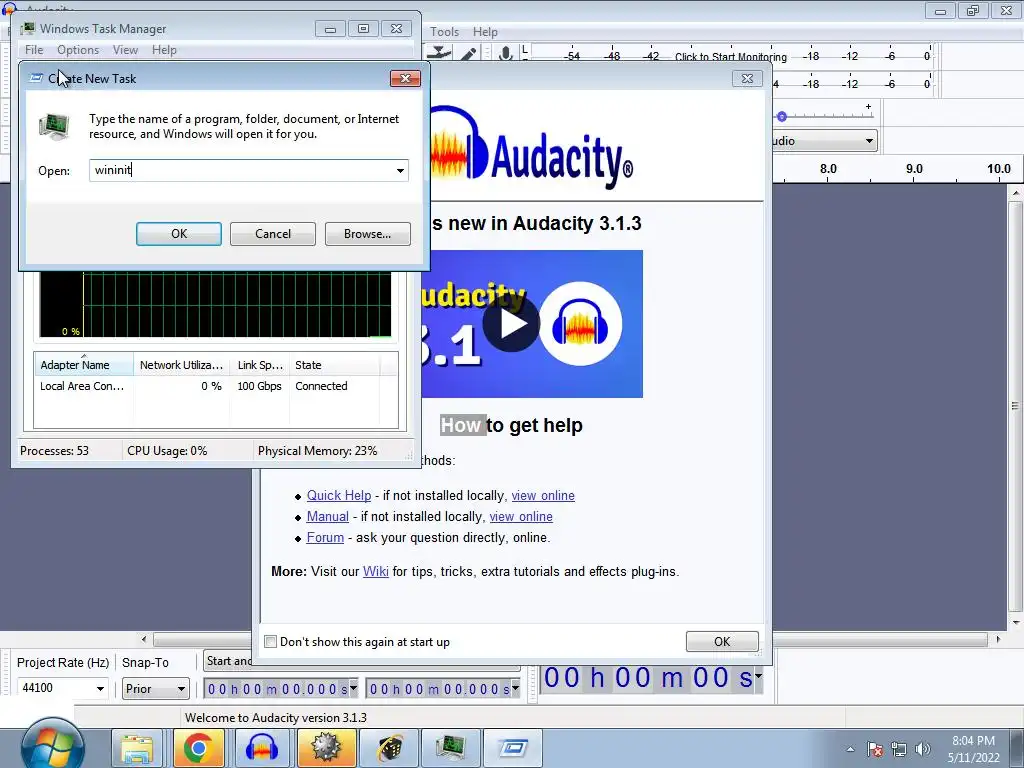Select the Envelope tool in Audacity toolbar
1024x768 pixels.
(440, 53)
